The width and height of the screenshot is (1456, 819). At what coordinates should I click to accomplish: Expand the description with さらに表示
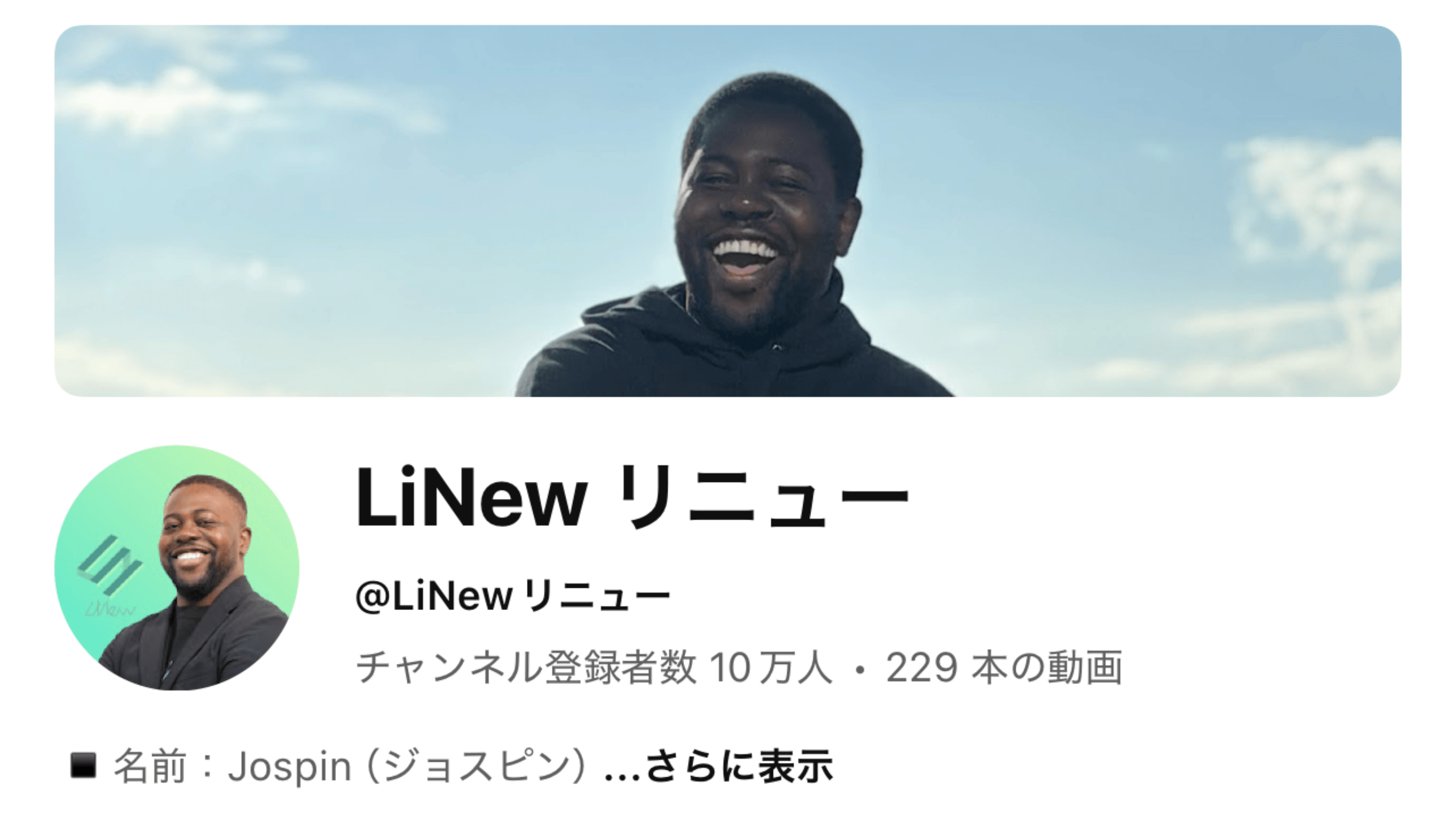pos(739,766)
